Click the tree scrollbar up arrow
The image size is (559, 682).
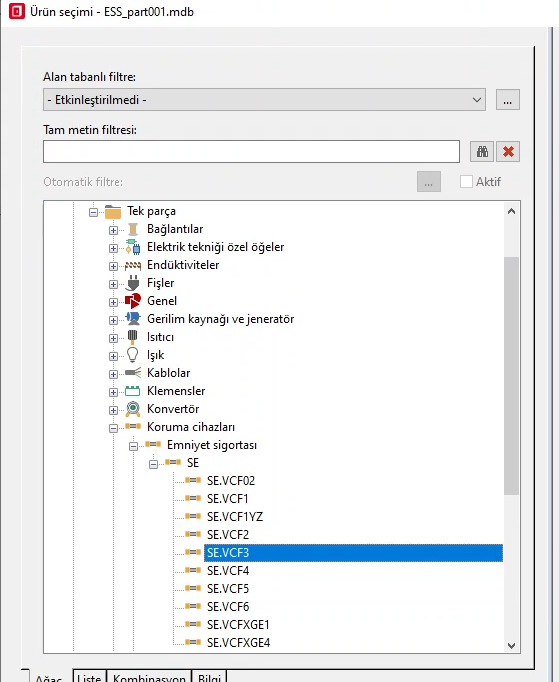coord(511,211)
